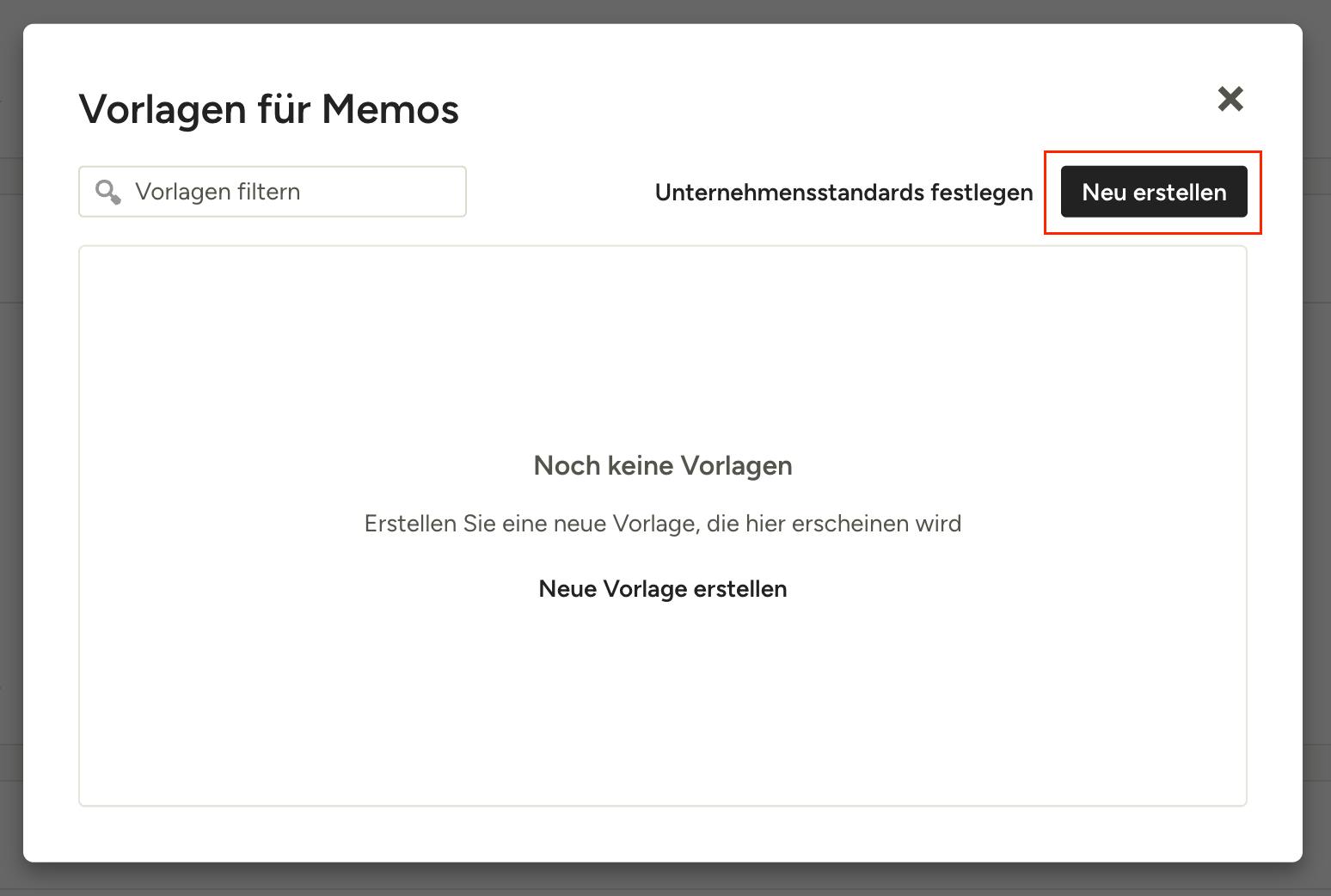Click the Neu erstellen button
The height and width of the screenshot is (896, 1331).
point(1154,192)
